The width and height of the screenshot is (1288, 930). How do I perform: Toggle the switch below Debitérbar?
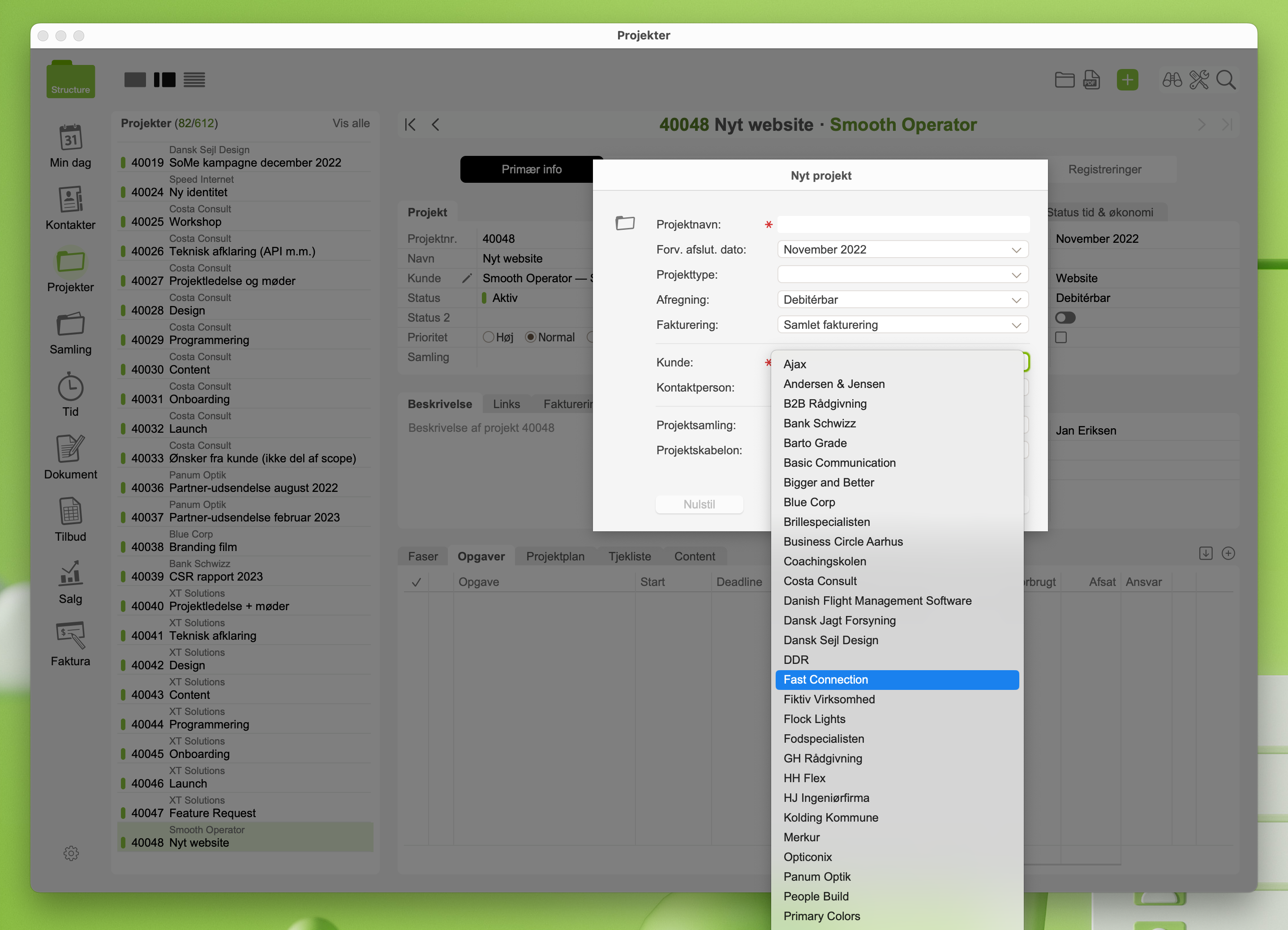[x=1065, y=318]
